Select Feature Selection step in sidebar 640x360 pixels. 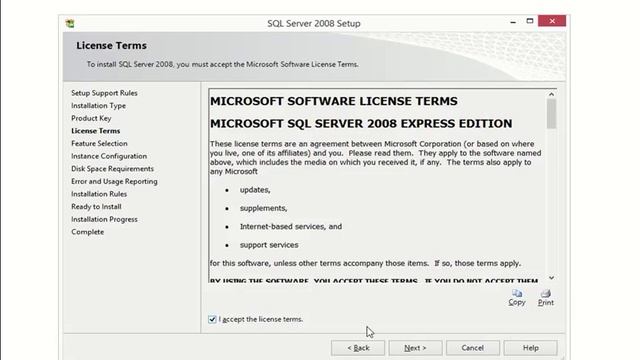(99, 144)
